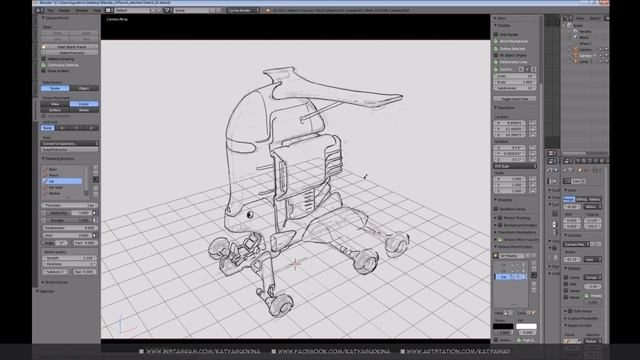640x360 pixels.
Task: Select the Perspective lens type tab
Action: pyautogui.click(x=569, y=199)
